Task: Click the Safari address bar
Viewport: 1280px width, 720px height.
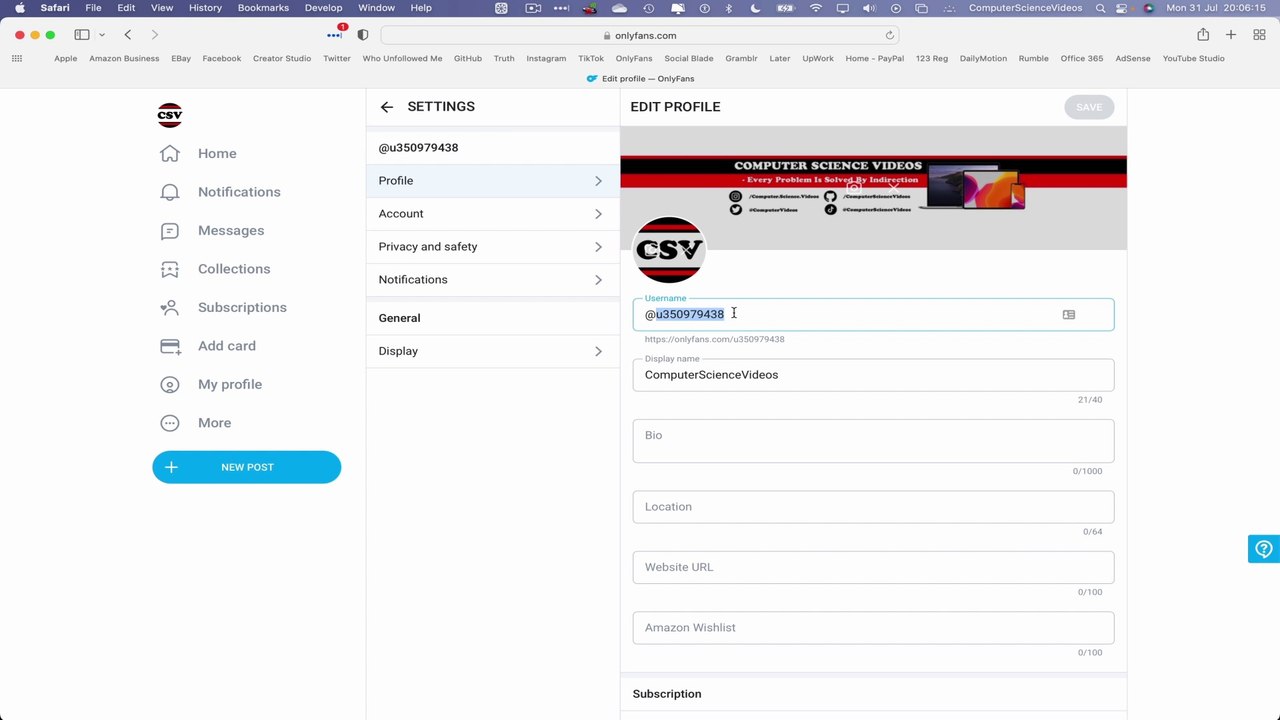Action: pyautogui.click(x=640, y=35)
